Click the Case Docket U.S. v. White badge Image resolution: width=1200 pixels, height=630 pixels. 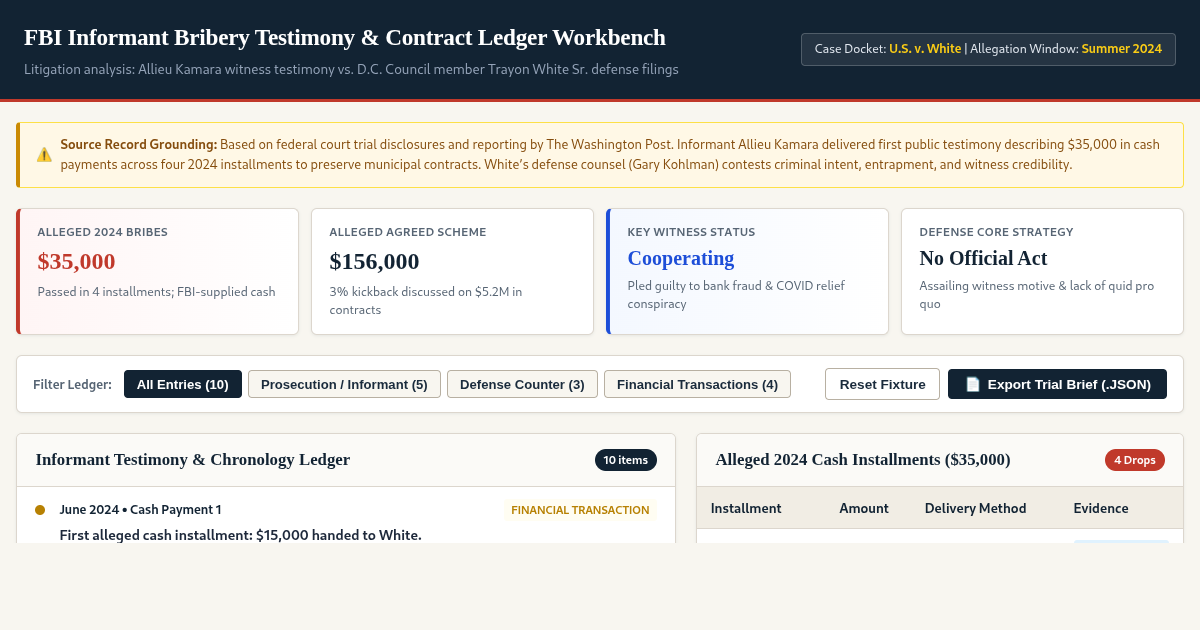(988, 49)
